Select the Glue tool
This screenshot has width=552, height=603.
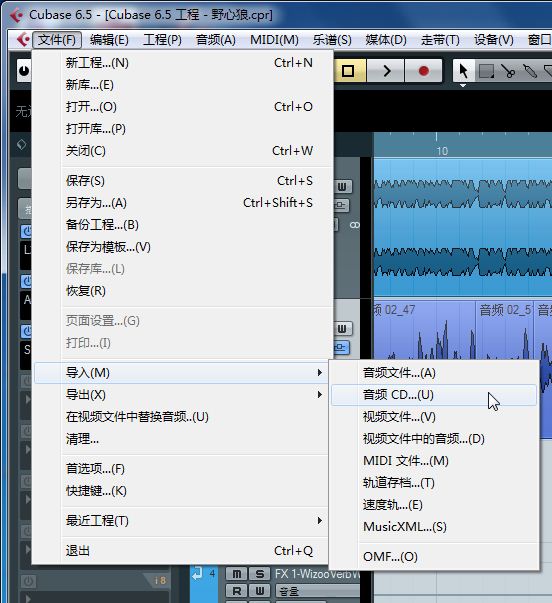(x=530, y=71)
